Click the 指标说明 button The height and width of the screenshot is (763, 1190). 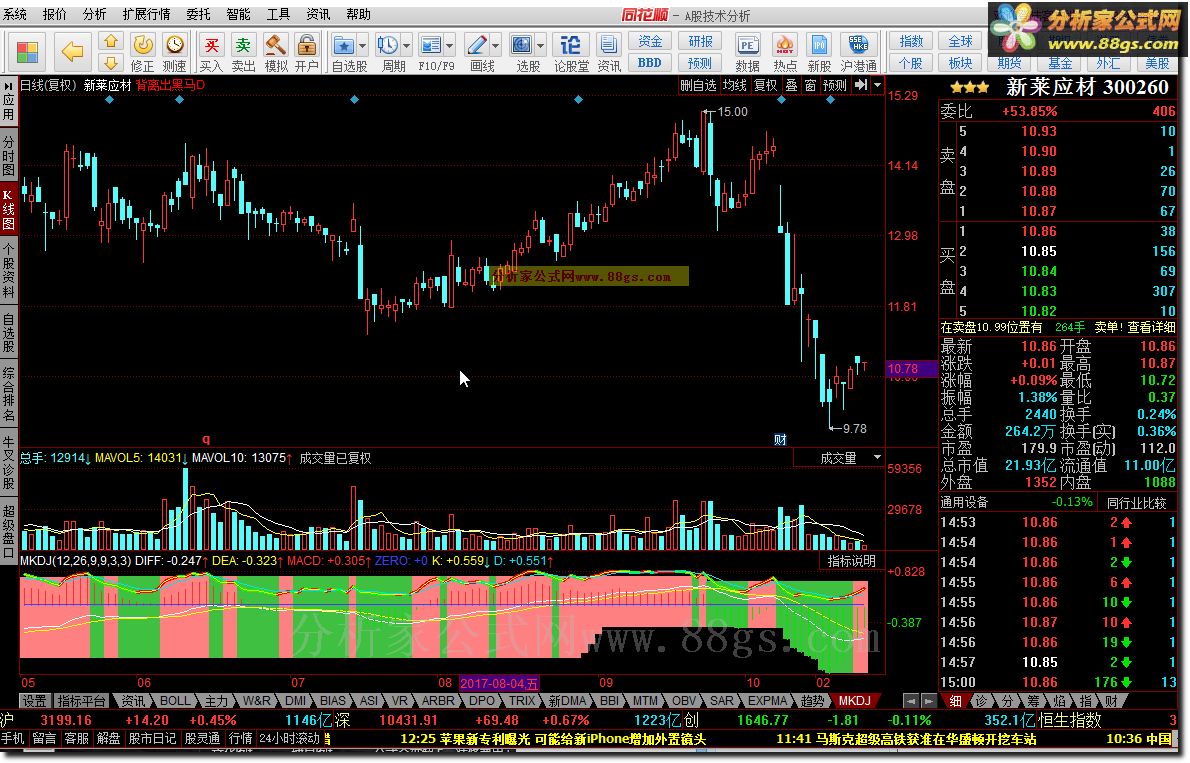[x=852, y=561]
